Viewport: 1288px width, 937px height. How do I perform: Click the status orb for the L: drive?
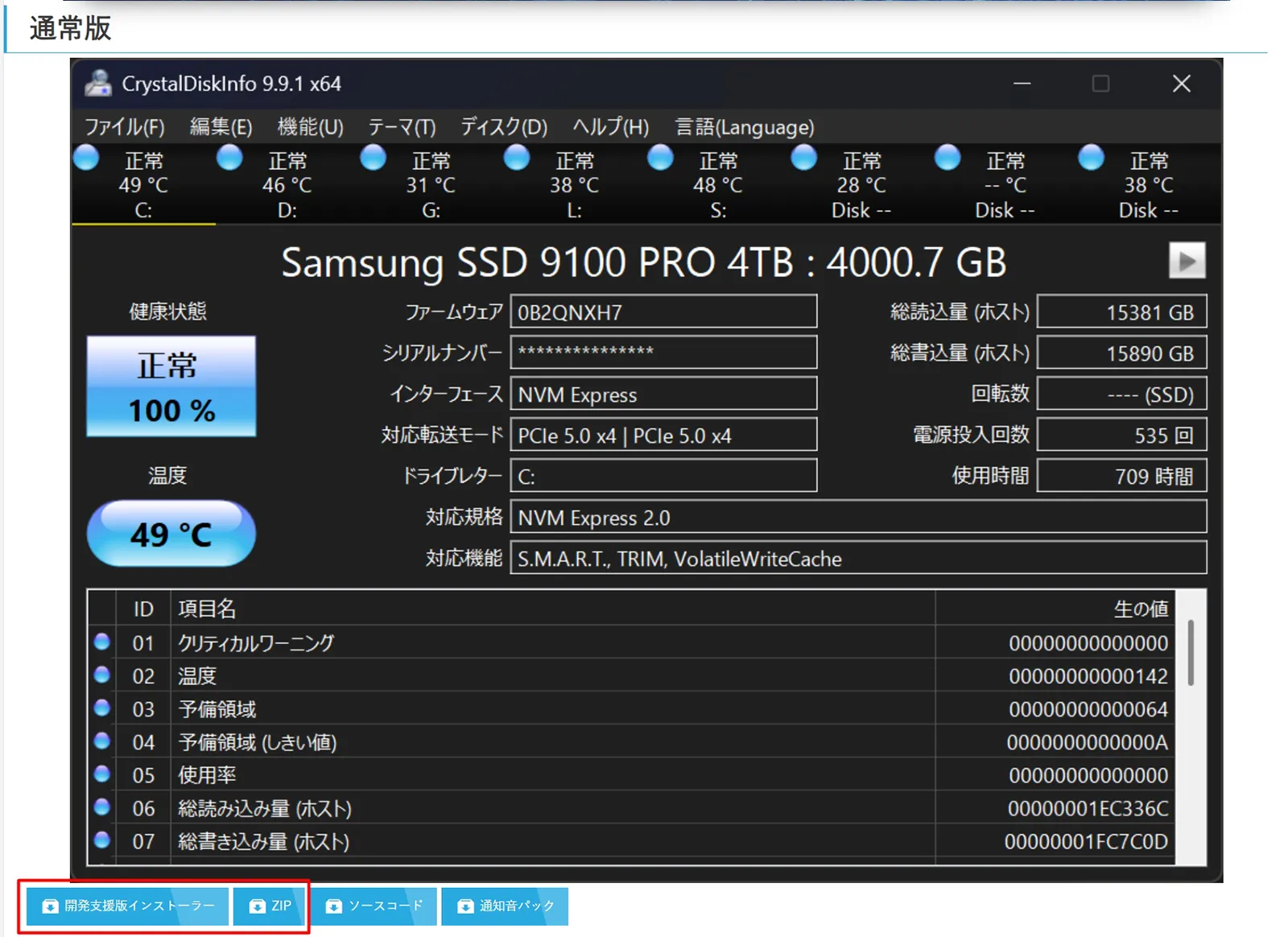(517, 158)
